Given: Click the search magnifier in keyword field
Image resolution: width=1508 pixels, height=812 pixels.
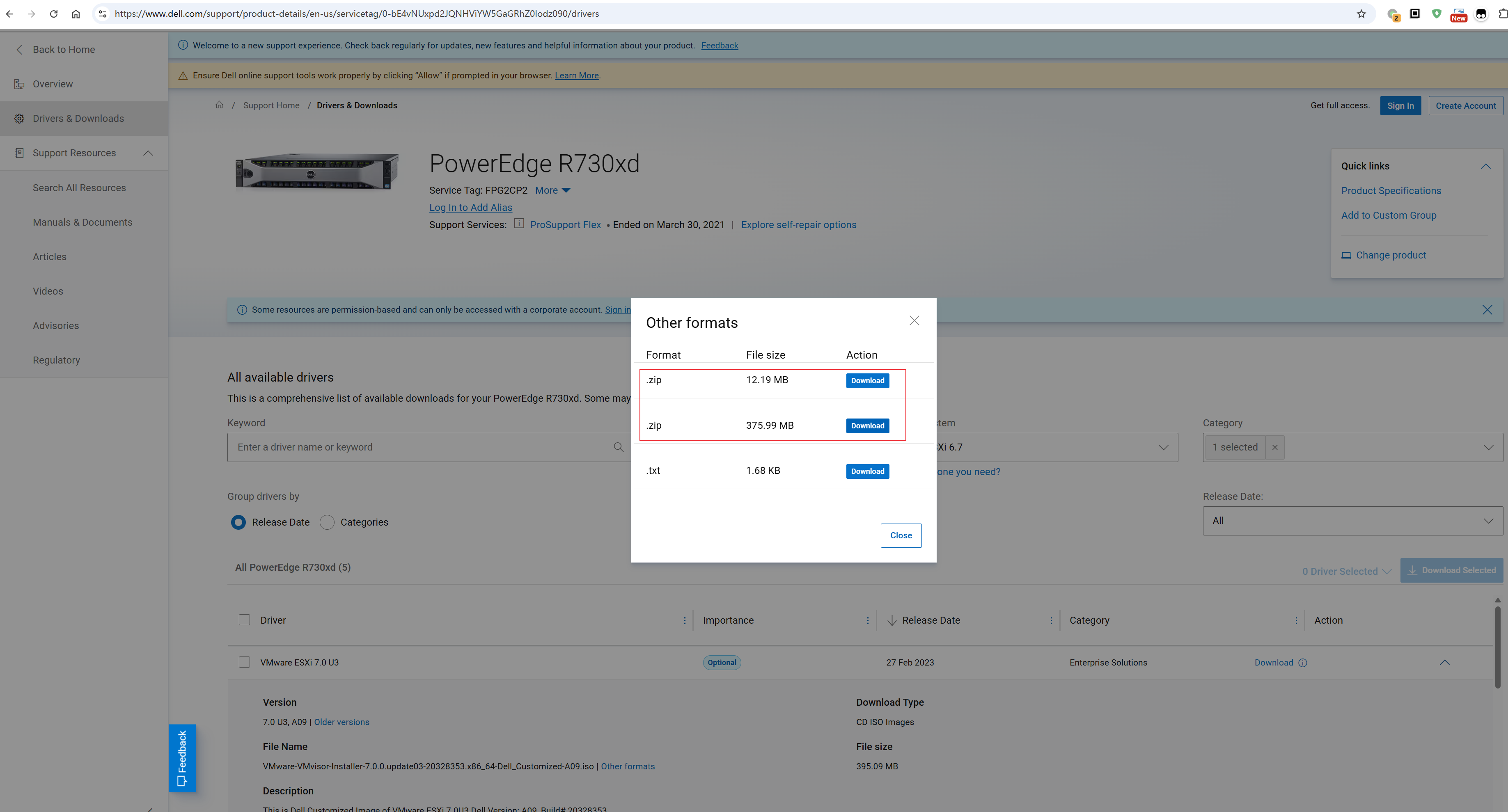Looking at the screenshot, I should point(619,447).
